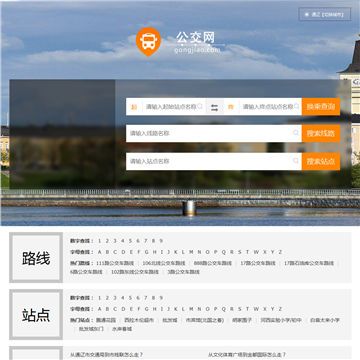The image size is (360, 360).
Task: Click the 搜索线路 button
Action: pyautogui.click(x=321, y=133)
